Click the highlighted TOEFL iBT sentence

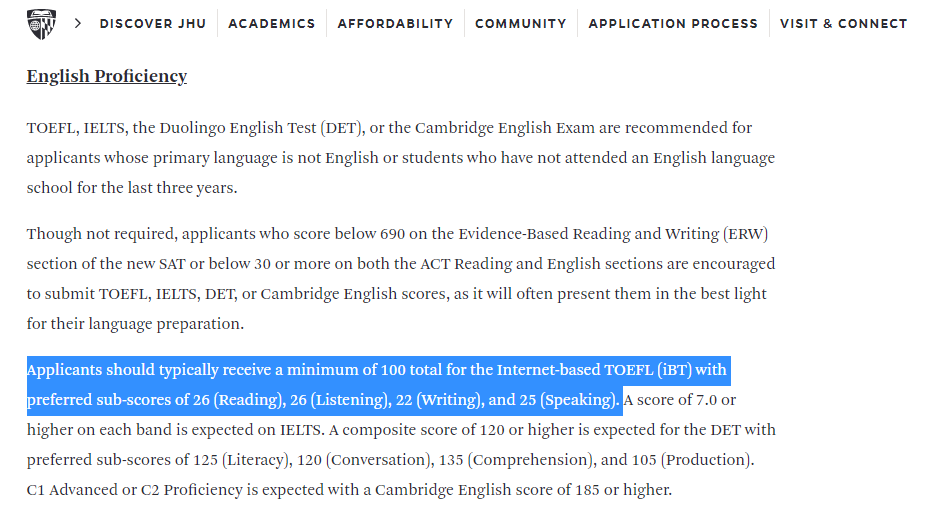[378, 385]
